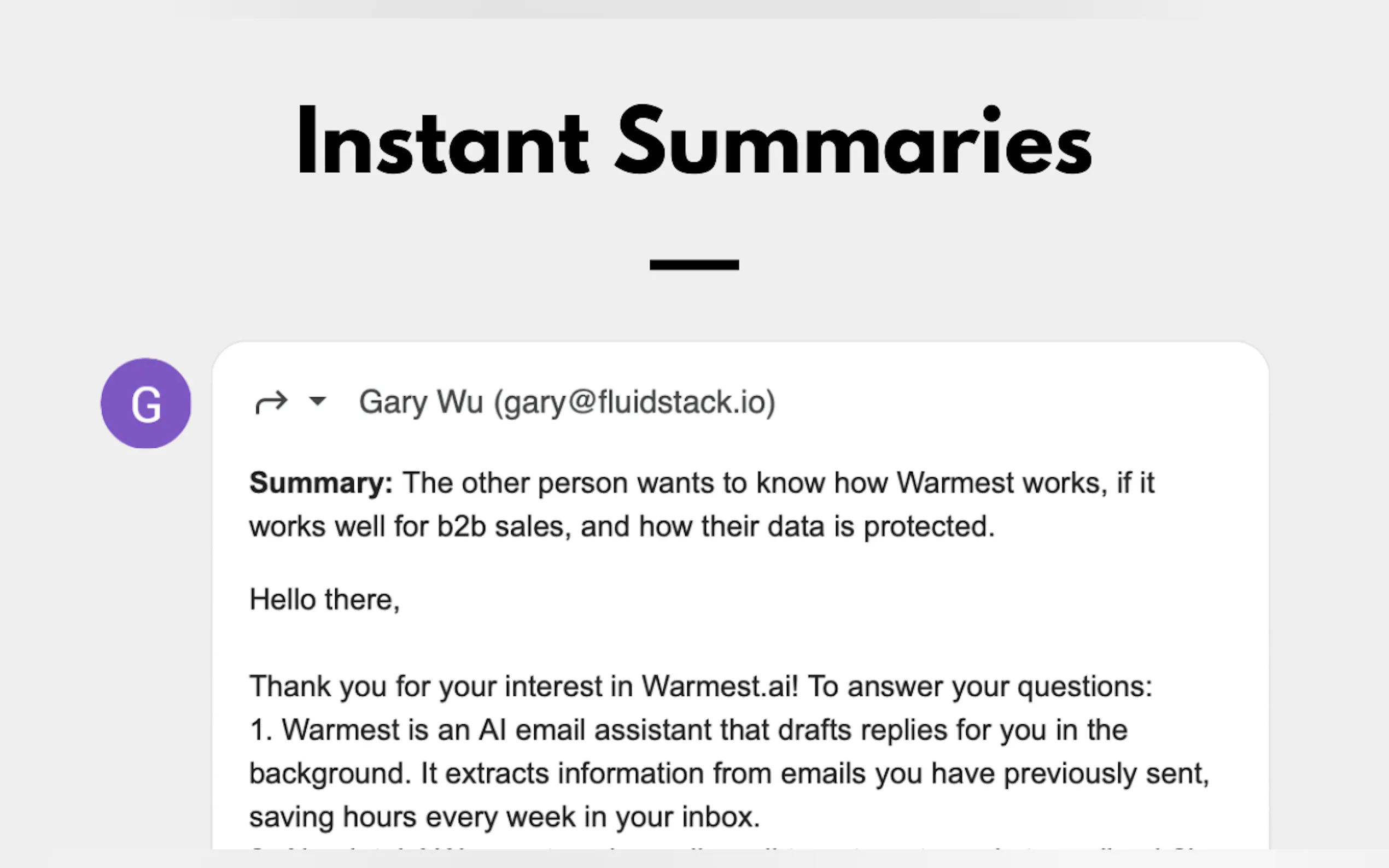Click the word Instant in the heading
Viewport: 1389px width, 868px height.
pos(442,141)
